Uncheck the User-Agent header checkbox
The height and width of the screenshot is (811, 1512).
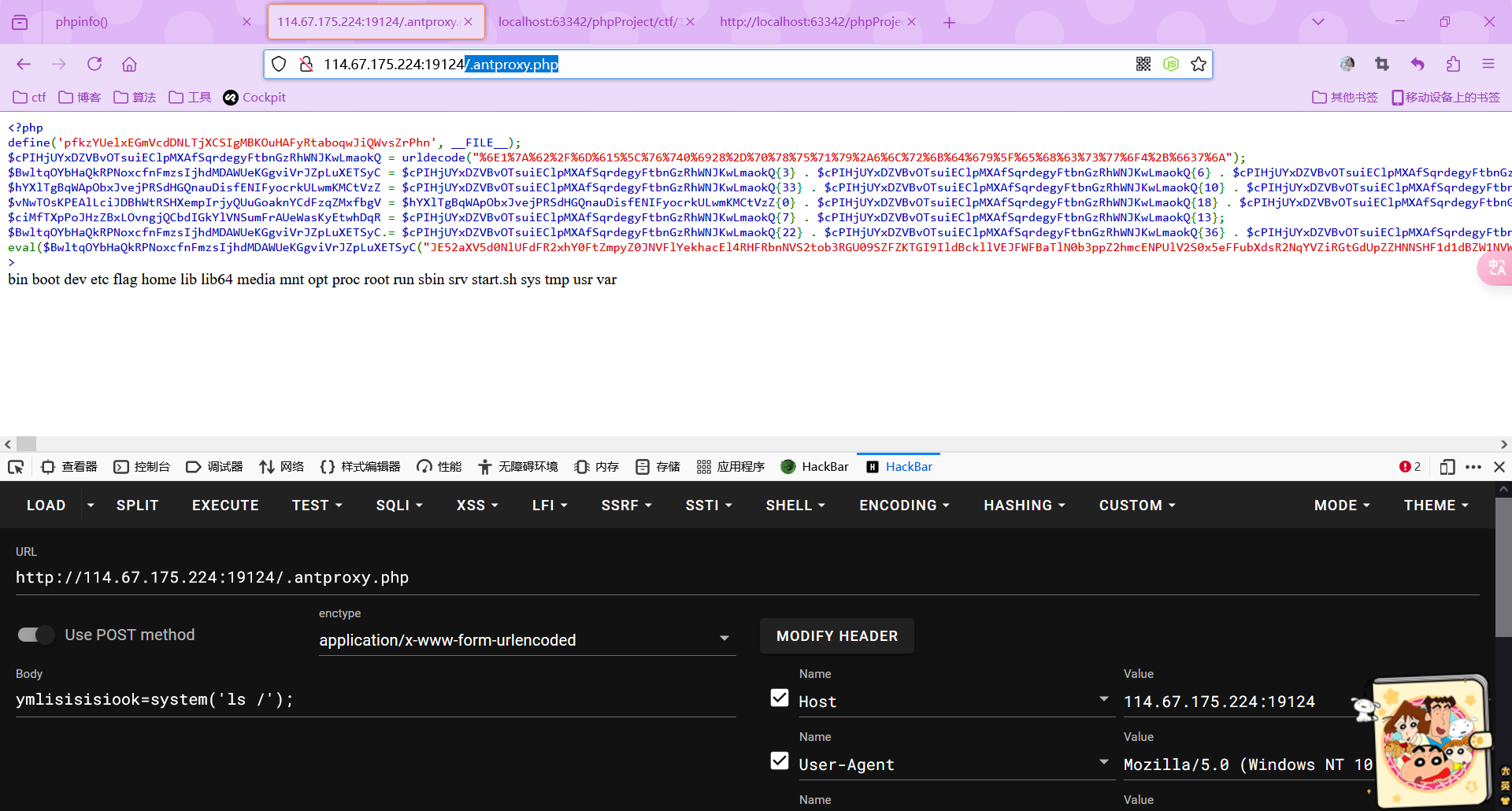pyautogui.click(x=780, y=761)
